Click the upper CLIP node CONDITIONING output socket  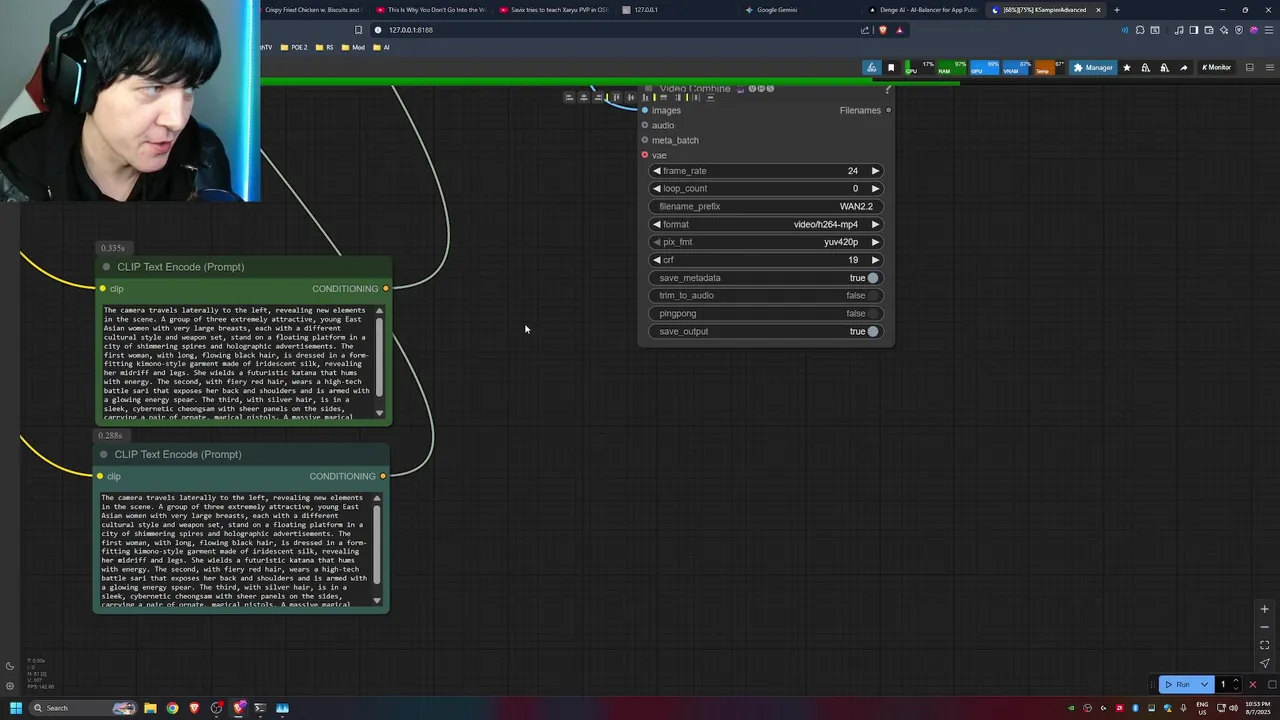coord(386,289)
